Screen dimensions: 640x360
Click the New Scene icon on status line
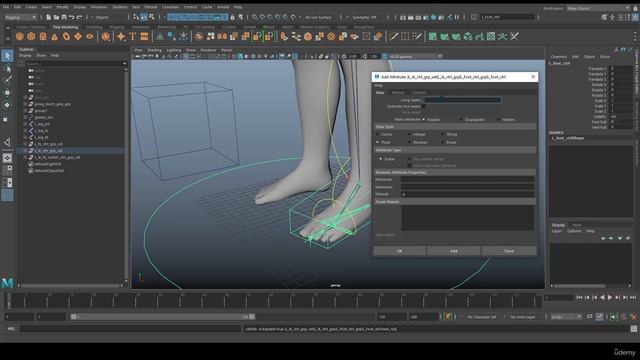coord(49,17)
